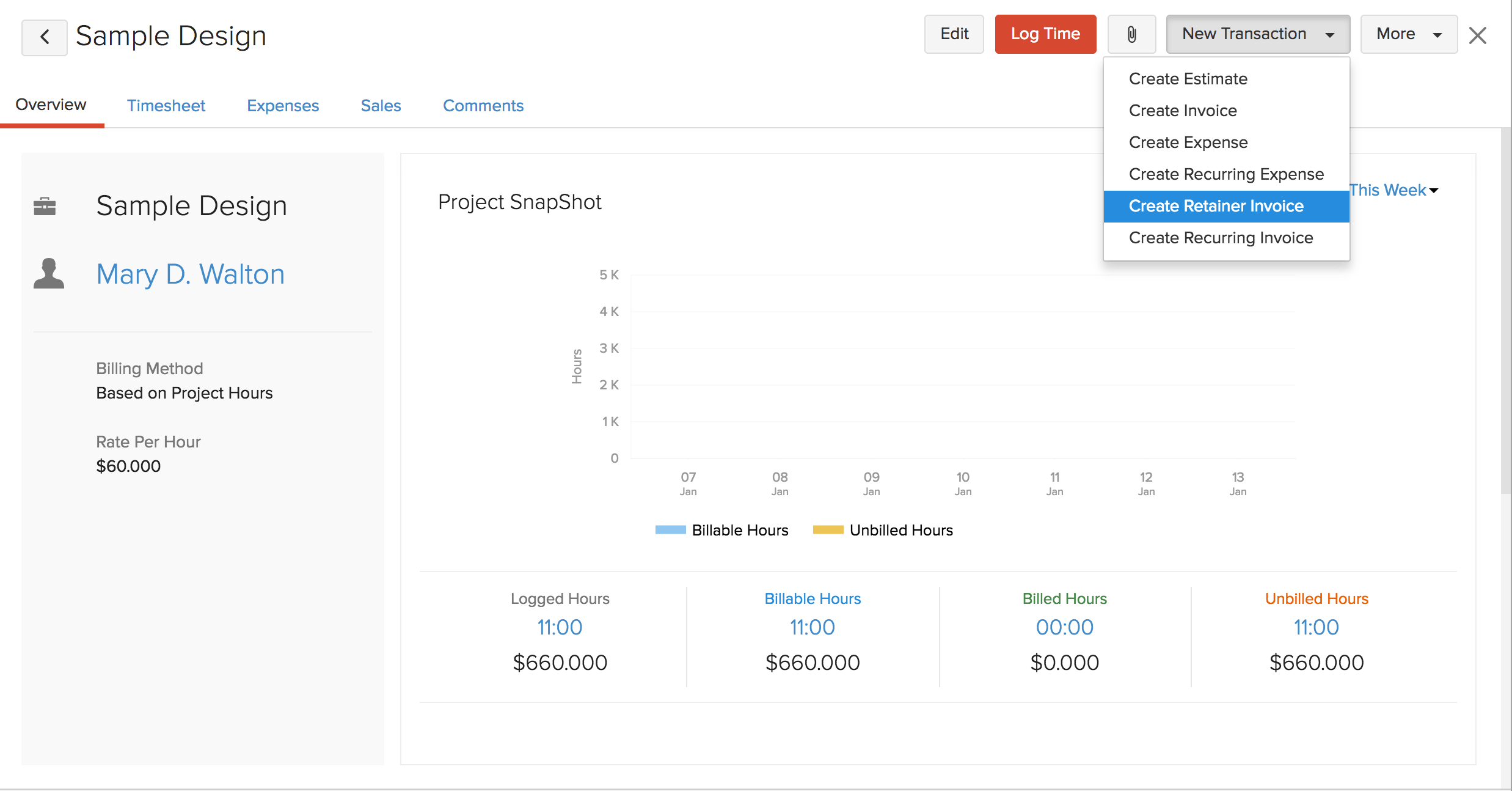Open the New Transaction dropdown

point(1257,34)
